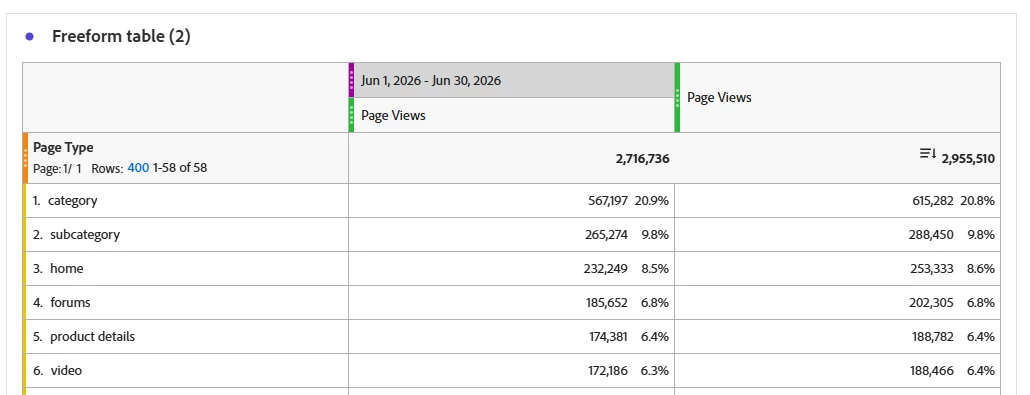1030x395 pixels.
Task: Click the blue dot beside Freeform table title
Action: pos(29,37)
